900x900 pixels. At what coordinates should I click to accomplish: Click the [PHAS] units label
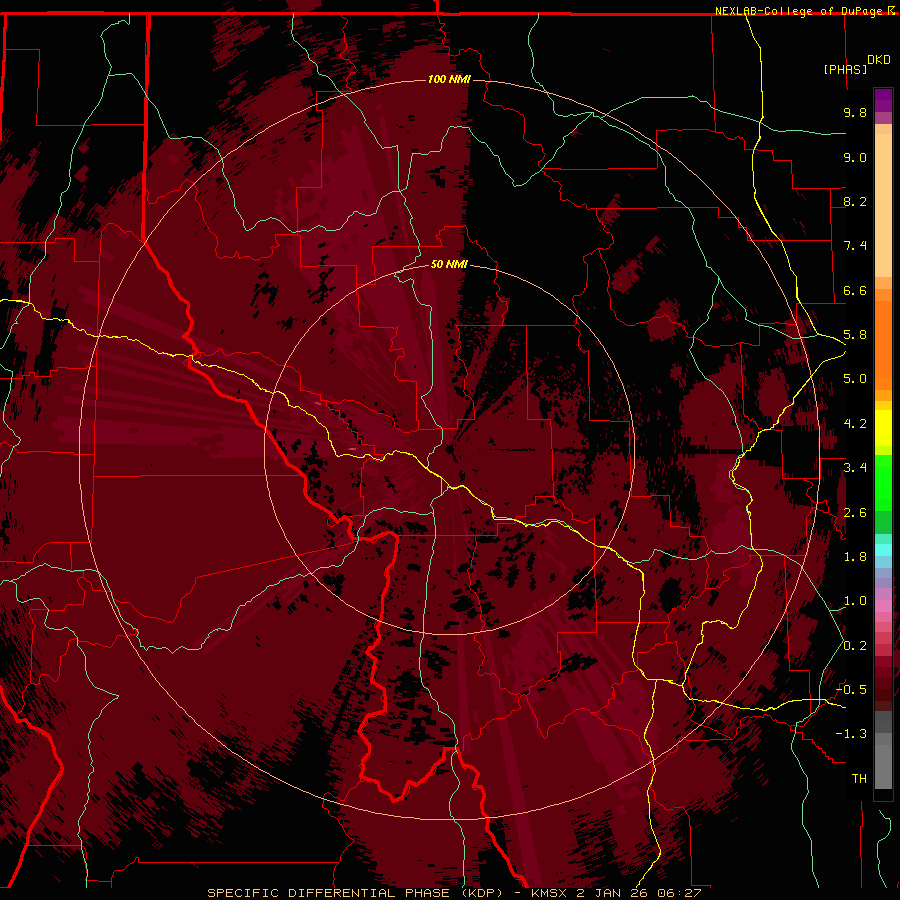(845, 69)
